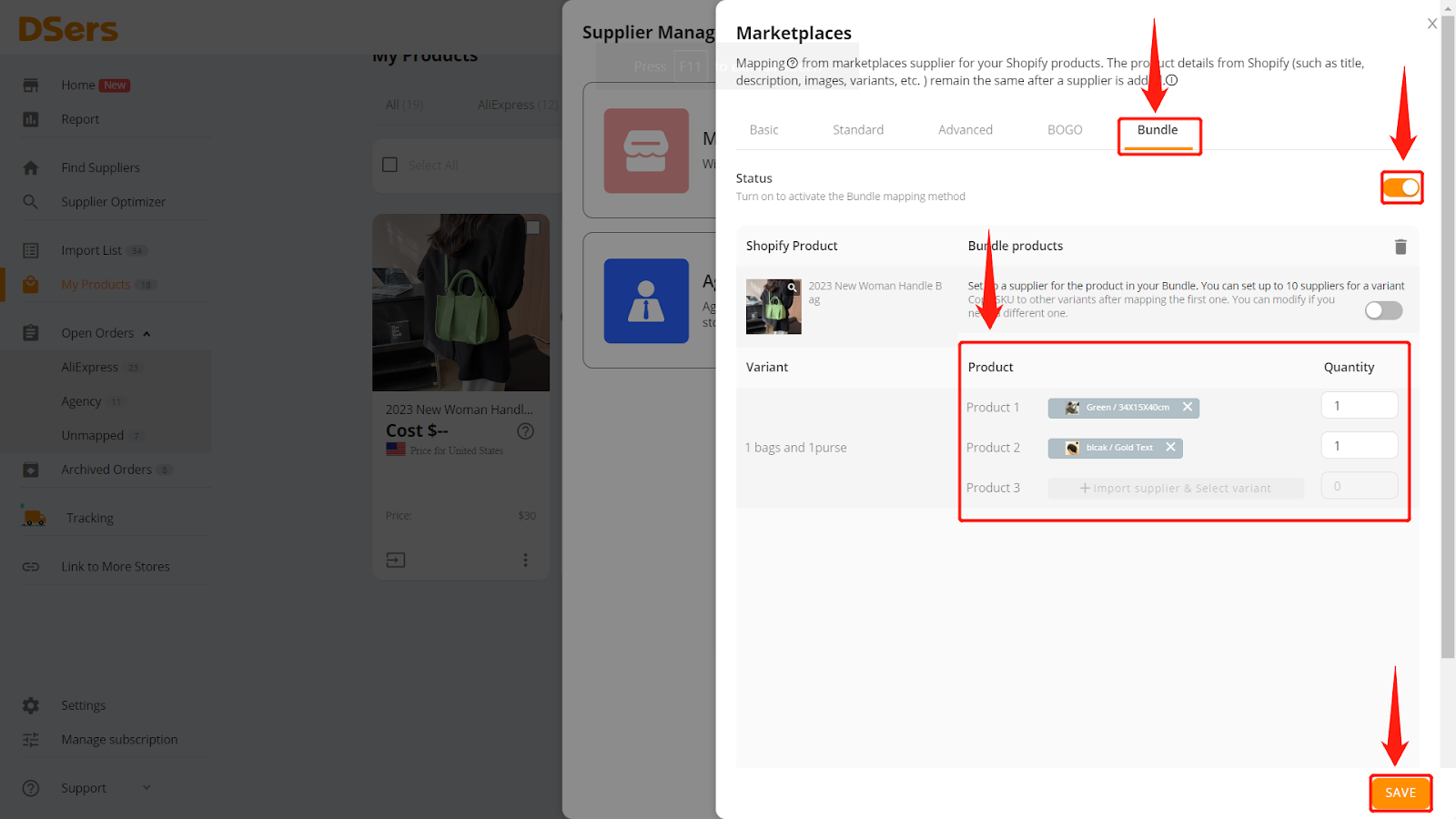Click the SAVE button
Screen dimensions: 1456x819
coord(1400,793)
